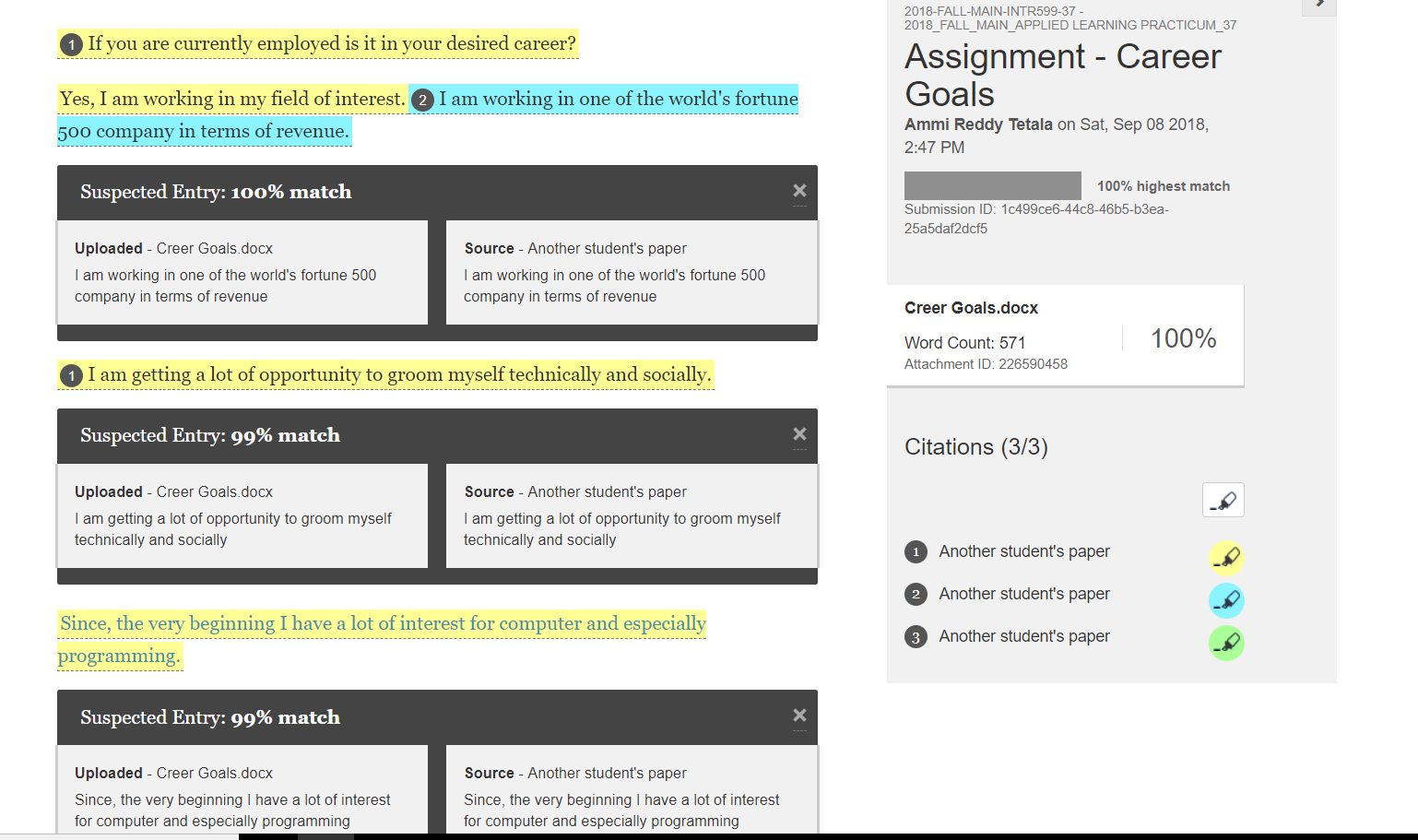Toggle green highlight for citation 3
This screenshot has width=1418, height=840.
pyautogui.click(x=1226, y=643)
